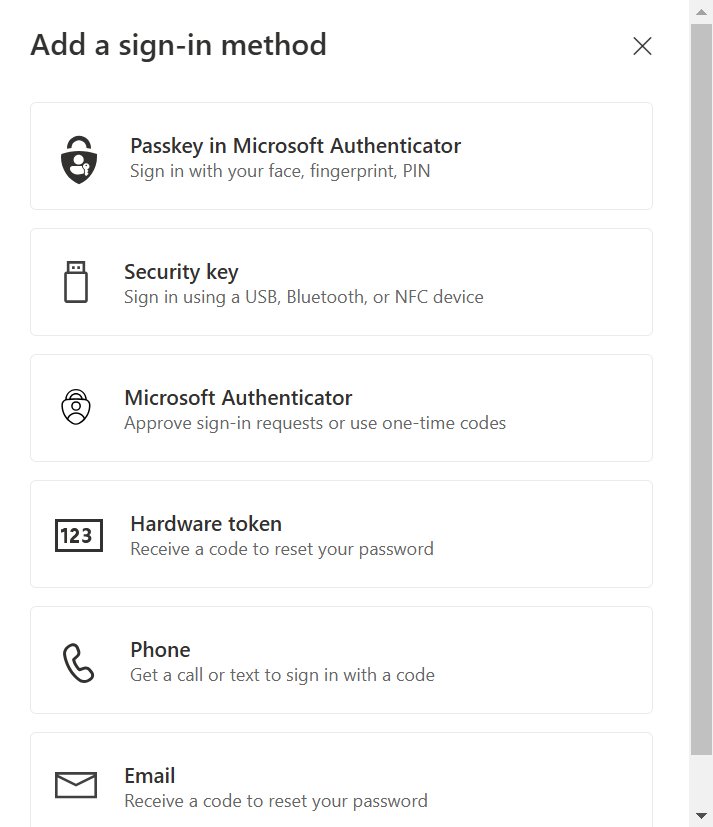Select the Security key title
713x827 pixels.
(181, 272)
